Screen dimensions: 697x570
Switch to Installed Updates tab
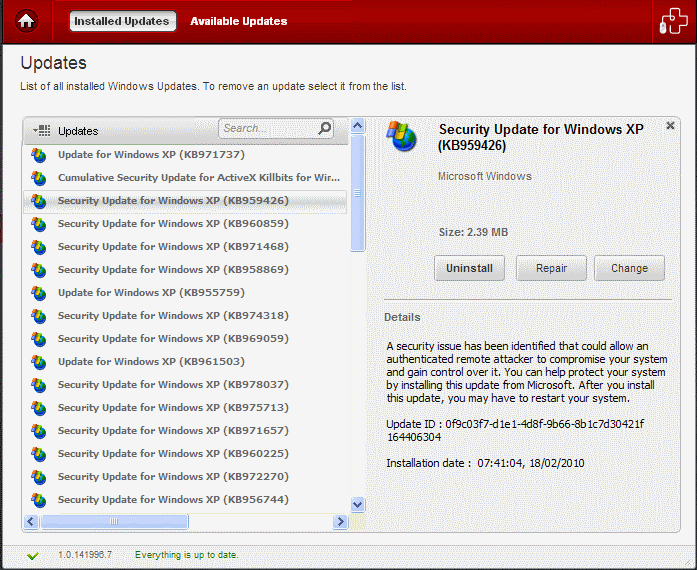122,21
